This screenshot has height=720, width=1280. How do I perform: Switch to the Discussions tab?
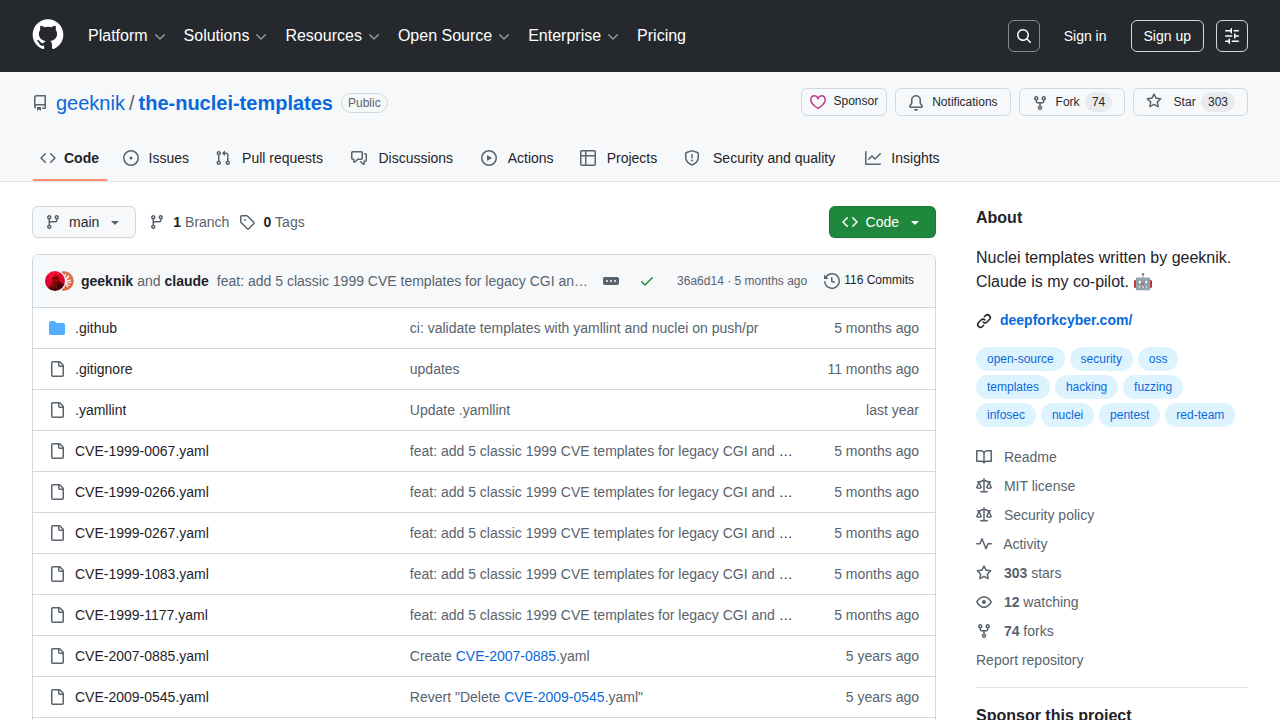(402, 158)
